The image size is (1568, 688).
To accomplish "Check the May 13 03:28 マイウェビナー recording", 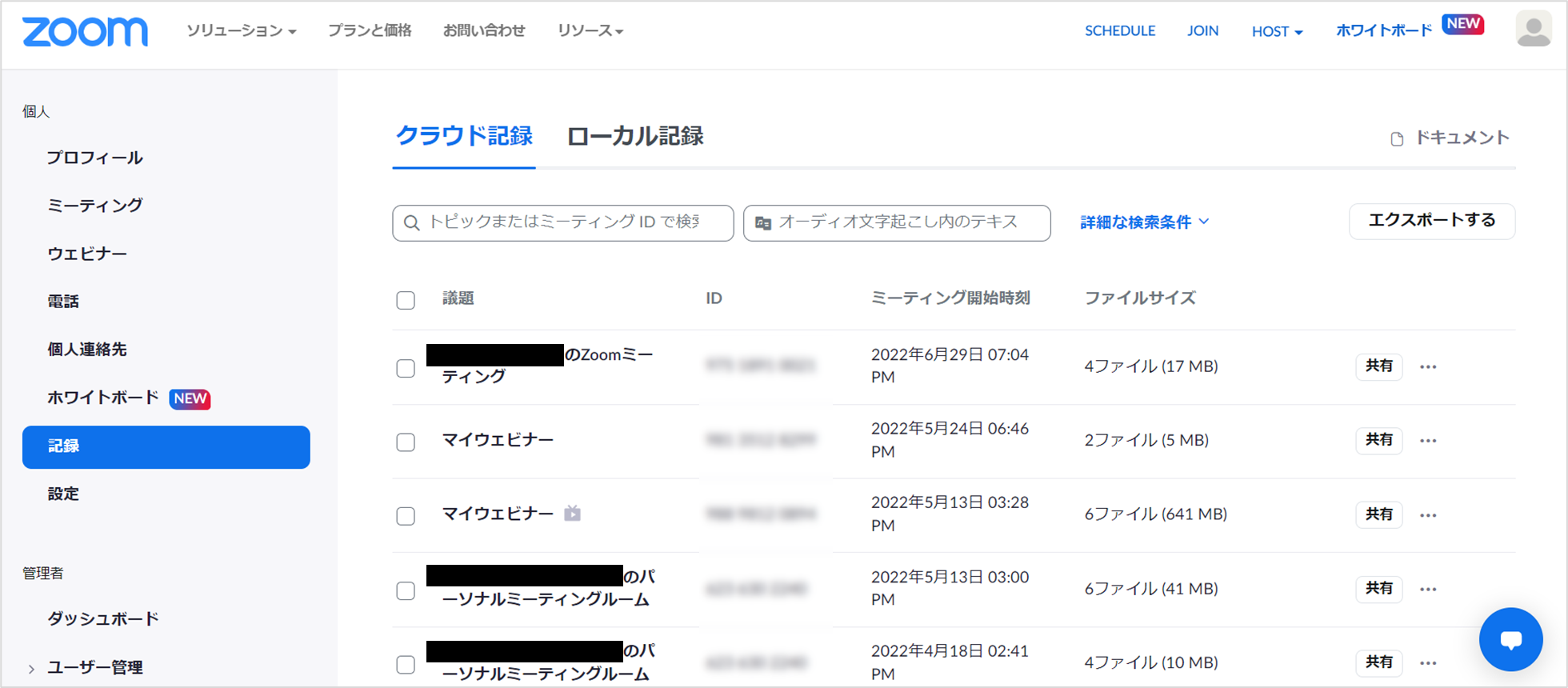I will pyautogui.click(x=406, y=516).
